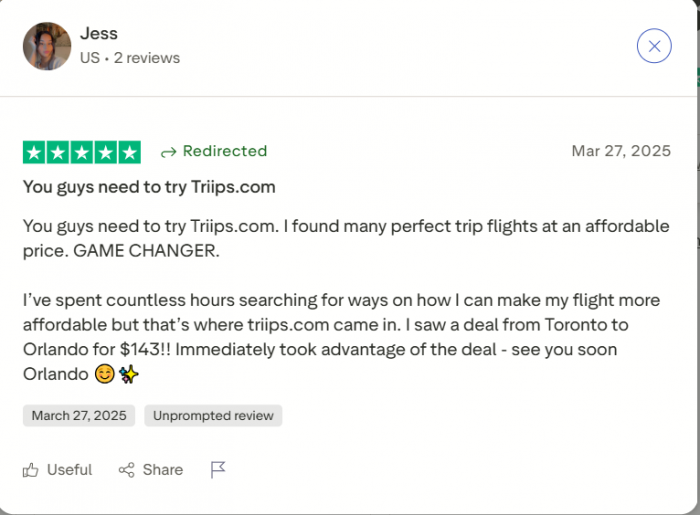Click the green Redirected label
The image size is (700, 515).
tap(225, 151)
